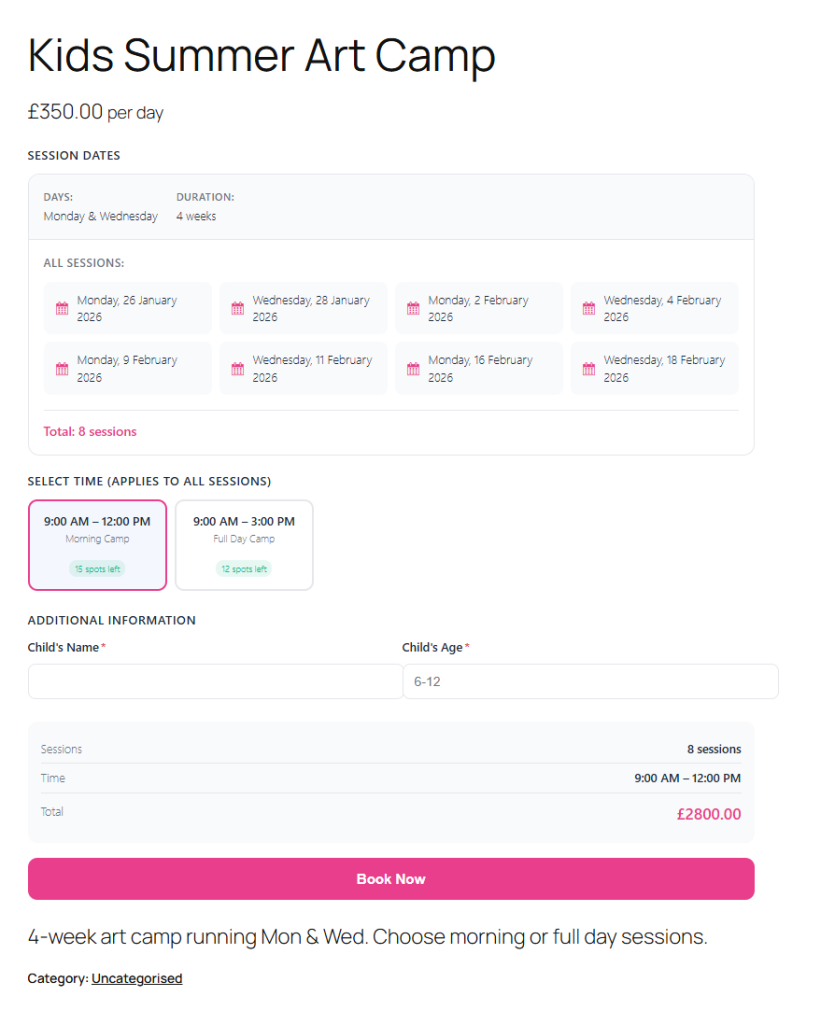Focus the Child's Age input field

point(590,681)
